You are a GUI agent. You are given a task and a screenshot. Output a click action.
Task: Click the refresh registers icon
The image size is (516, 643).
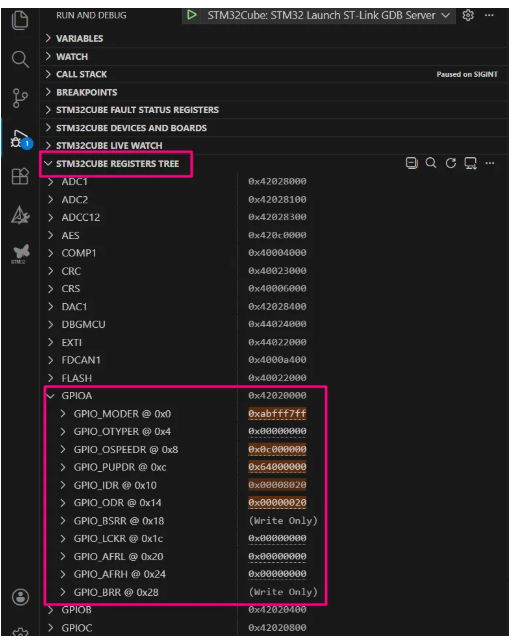[451, 163]
